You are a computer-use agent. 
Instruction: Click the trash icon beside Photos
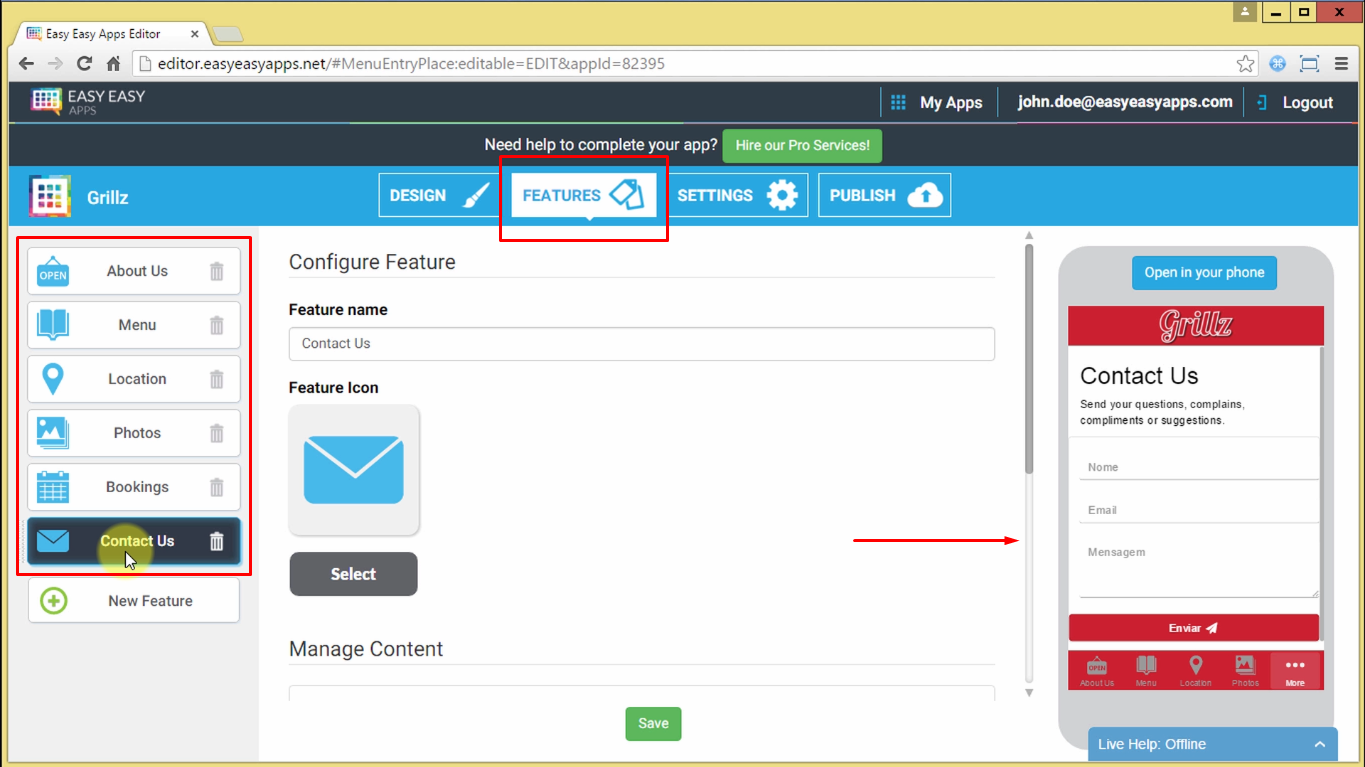216,433
